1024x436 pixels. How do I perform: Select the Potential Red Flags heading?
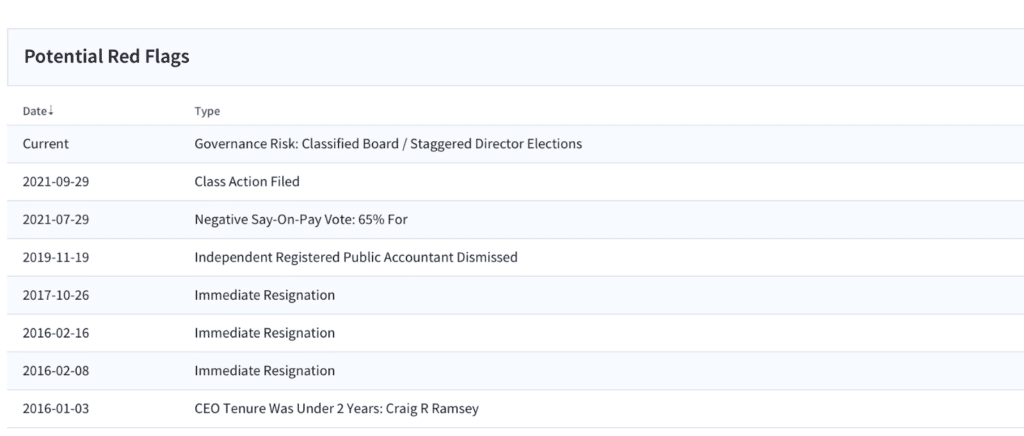(106, 57)
